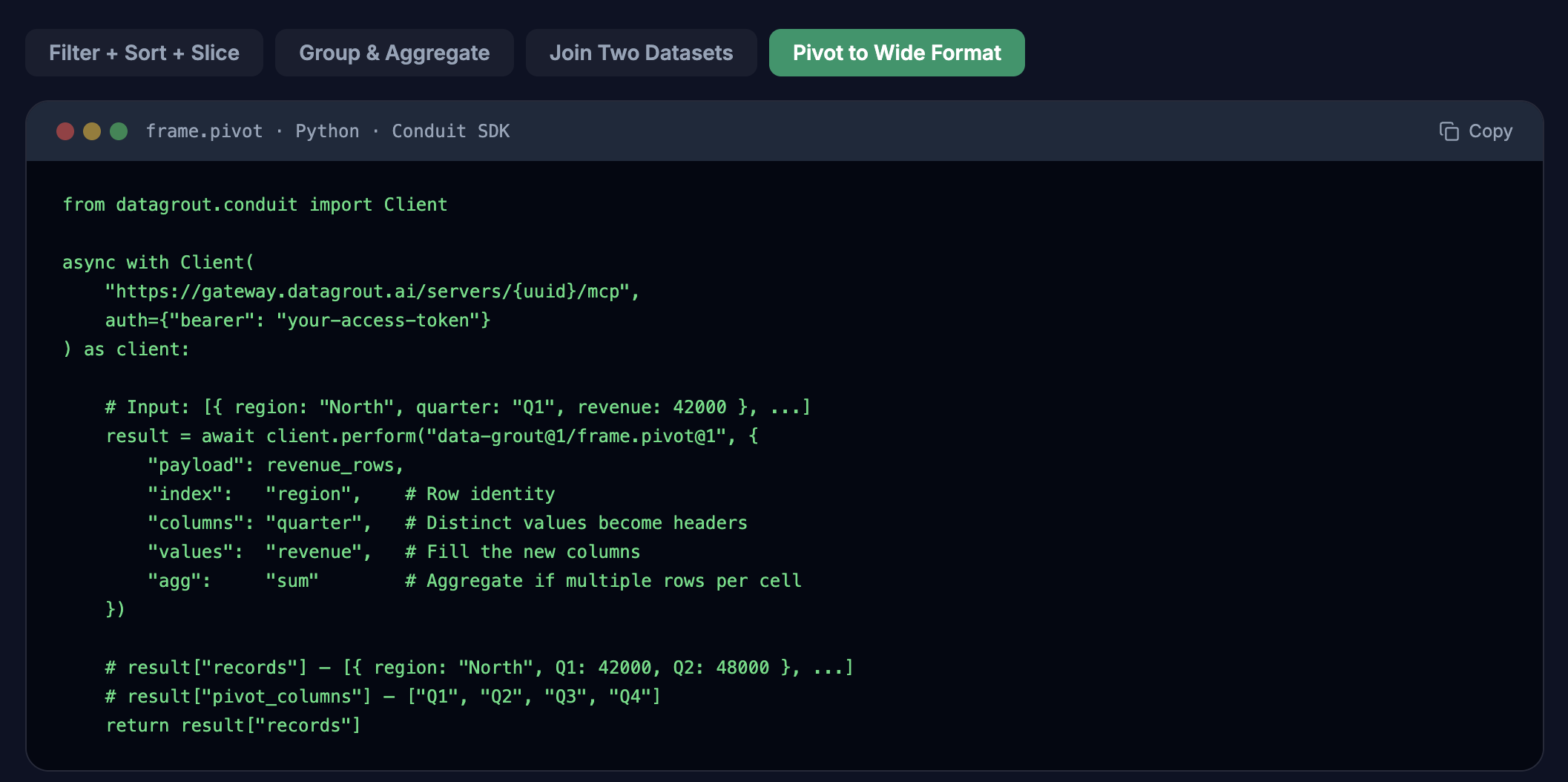Viewport: 1568px width, 782px height.
Task: Click the '# Input:' comment line
Action: point(458,407)
